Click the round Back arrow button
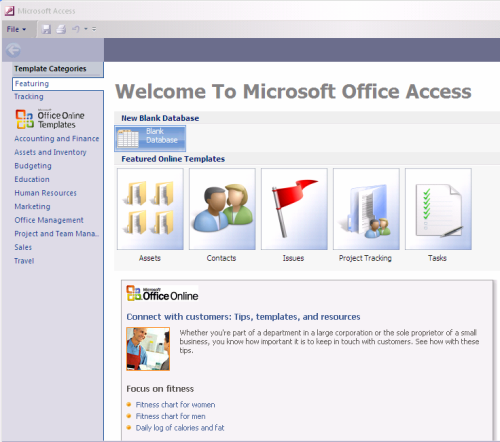Image resolution: width=500 pixels, height=442 pixels. tap(13, 50)
